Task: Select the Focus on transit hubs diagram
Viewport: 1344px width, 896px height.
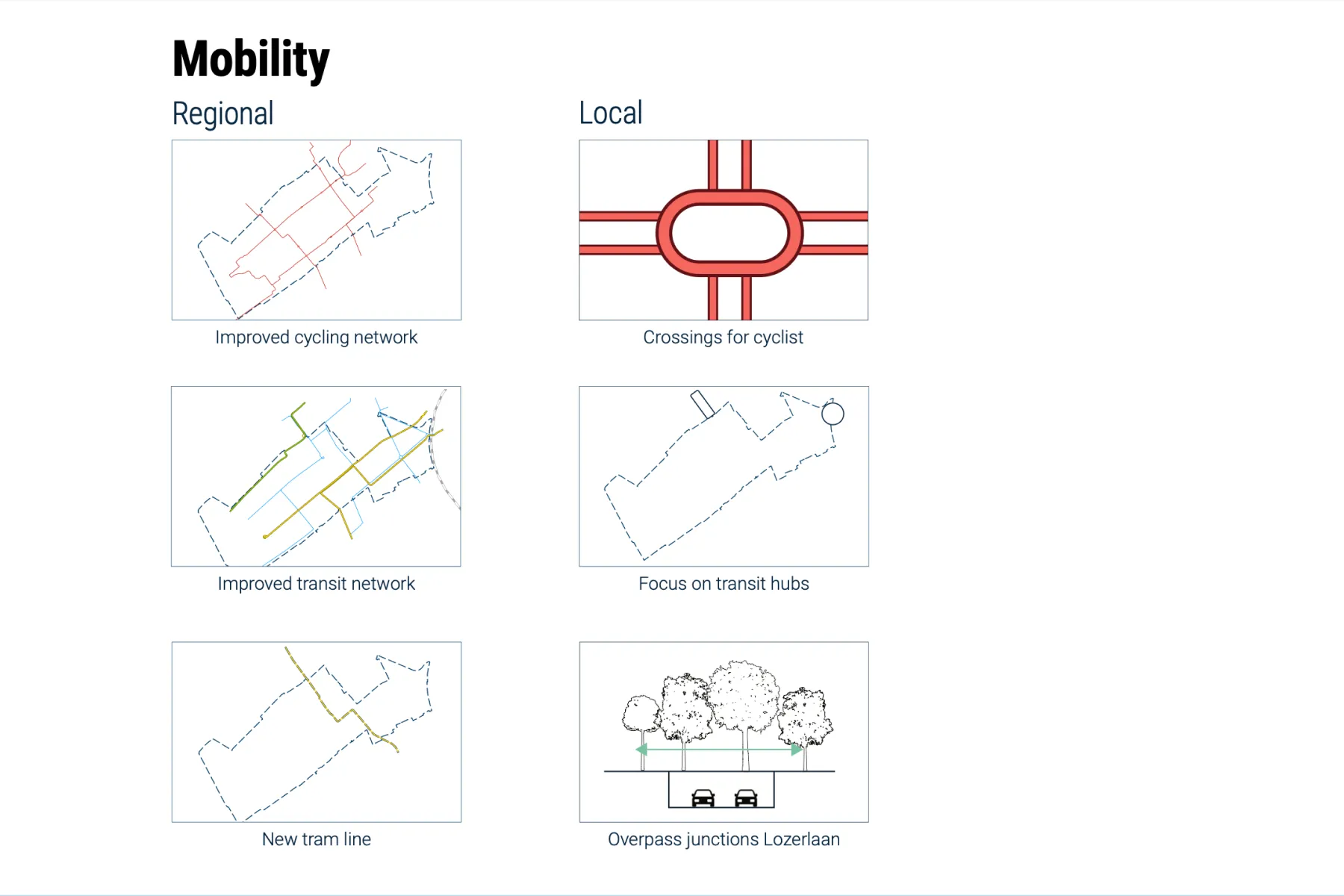Action: 723,476
